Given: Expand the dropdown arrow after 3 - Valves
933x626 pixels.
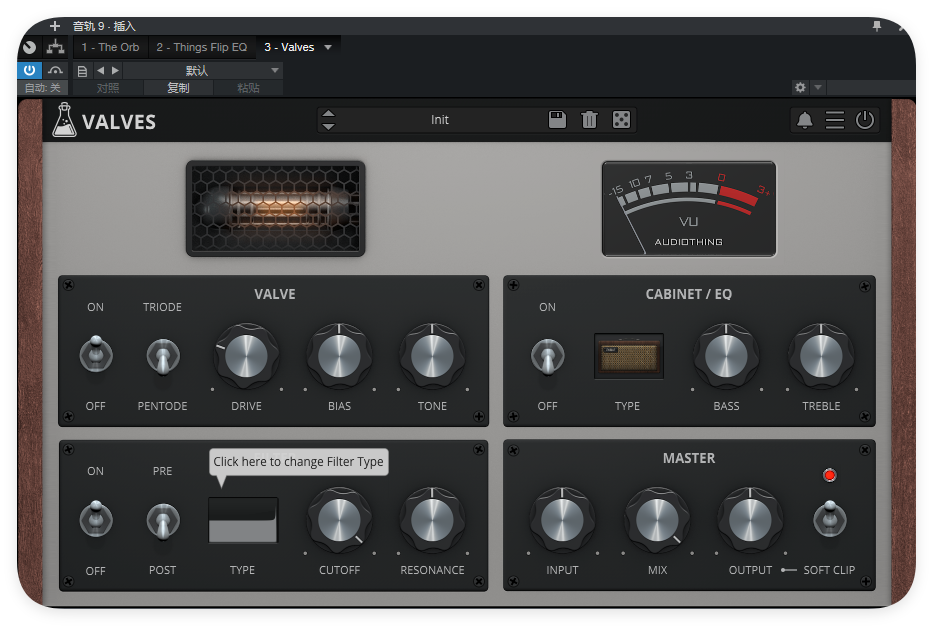Looking at the screenshot, I should (x=328, y=47).
